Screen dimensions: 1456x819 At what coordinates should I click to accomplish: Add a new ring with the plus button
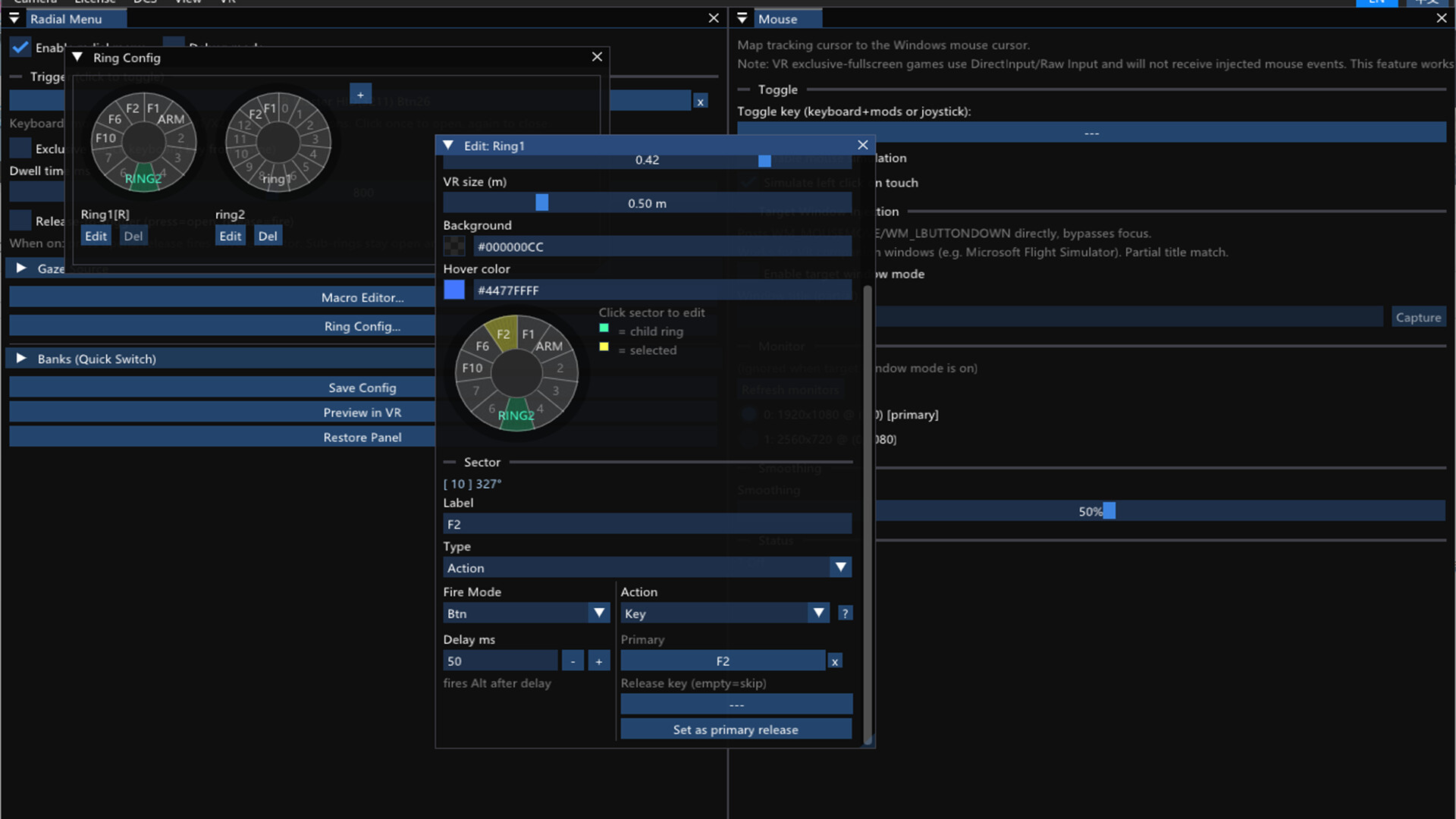360,94
